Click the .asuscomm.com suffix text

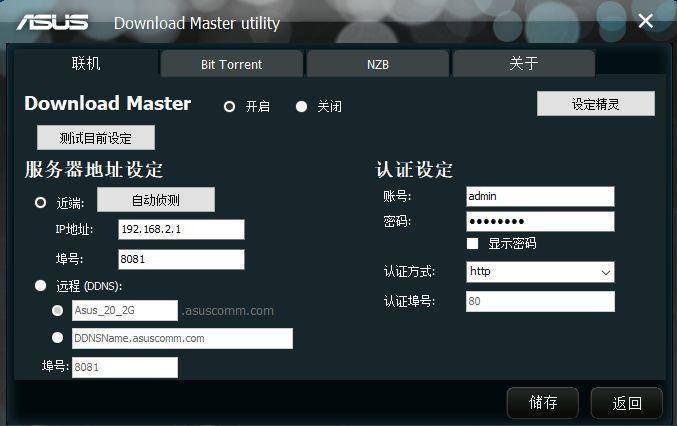228,310
